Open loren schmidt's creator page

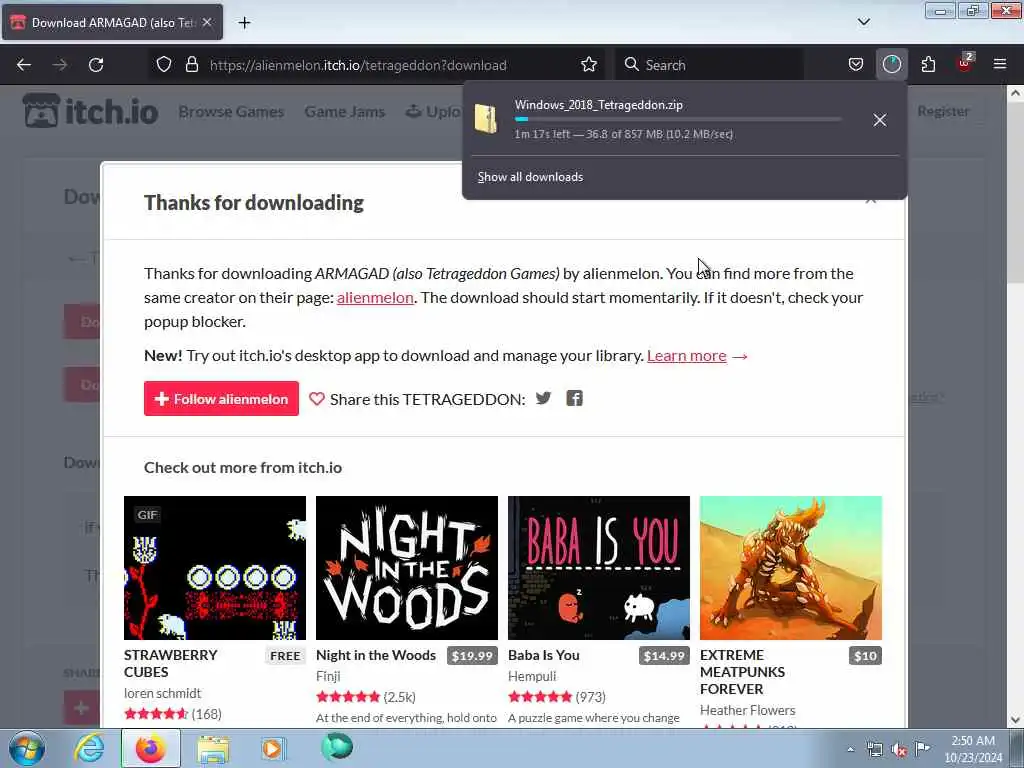click(163, 694)
